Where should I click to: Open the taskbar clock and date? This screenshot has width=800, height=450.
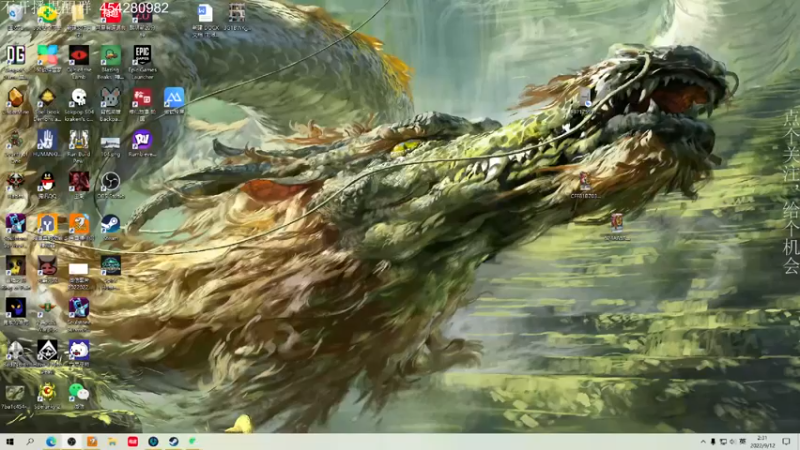pyautogui.click(x=762, y=442)
